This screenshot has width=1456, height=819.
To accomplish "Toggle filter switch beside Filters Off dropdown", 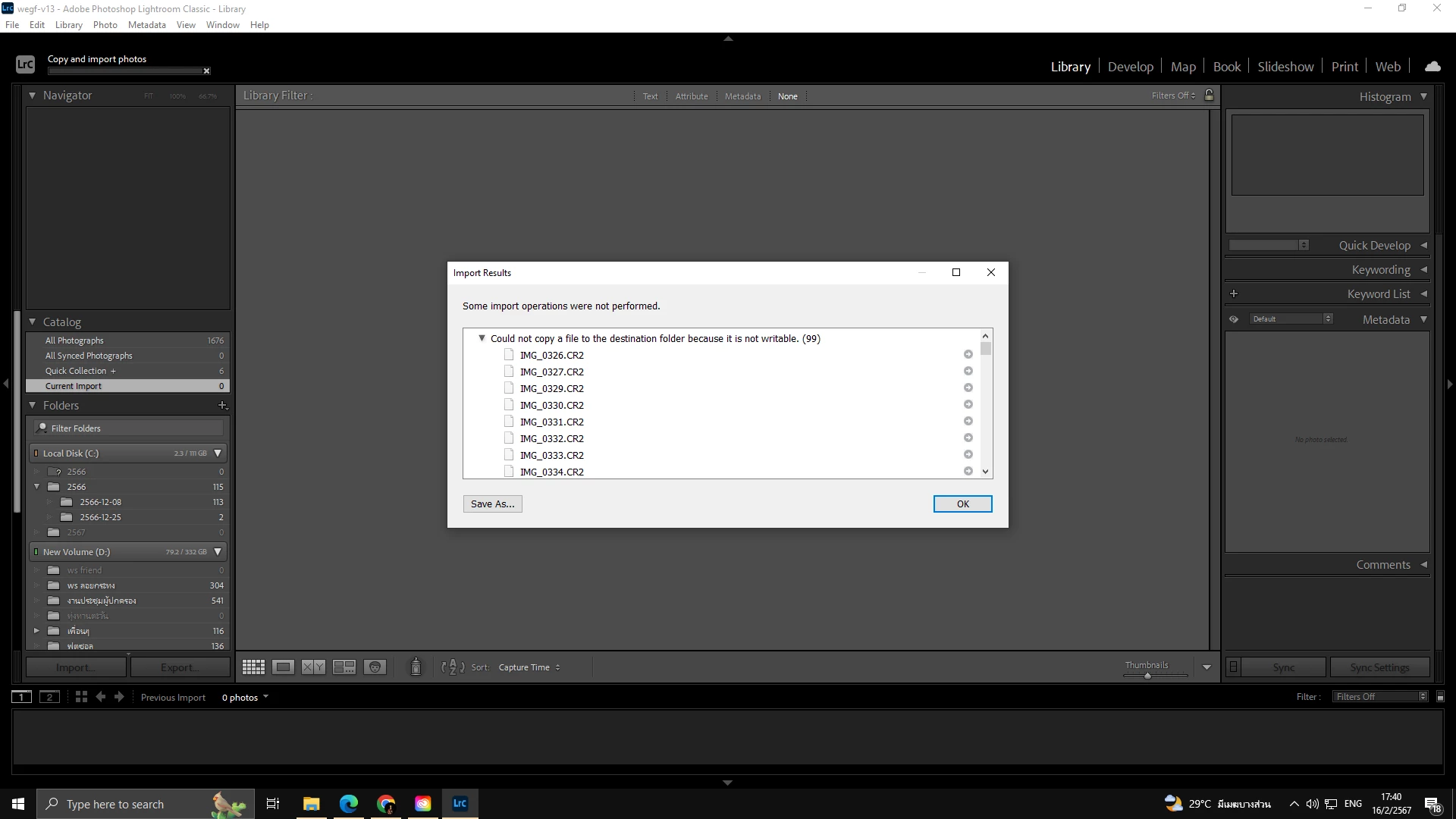I will coord(1441,697).
